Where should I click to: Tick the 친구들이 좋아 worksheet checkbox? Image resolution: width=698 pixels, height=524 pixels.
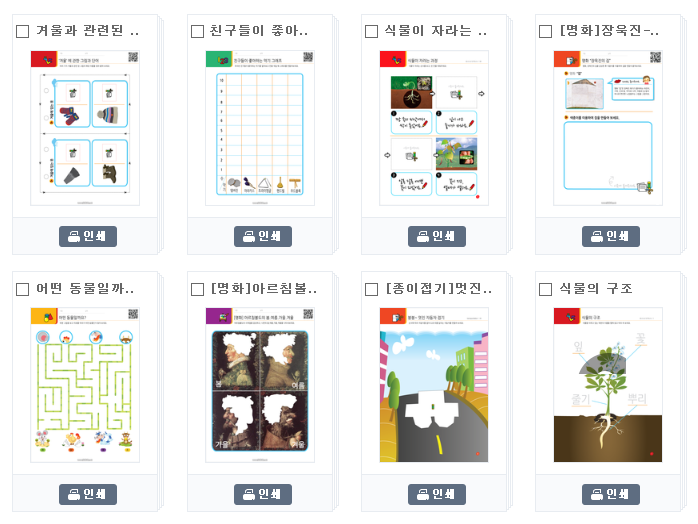pos(197,31)
